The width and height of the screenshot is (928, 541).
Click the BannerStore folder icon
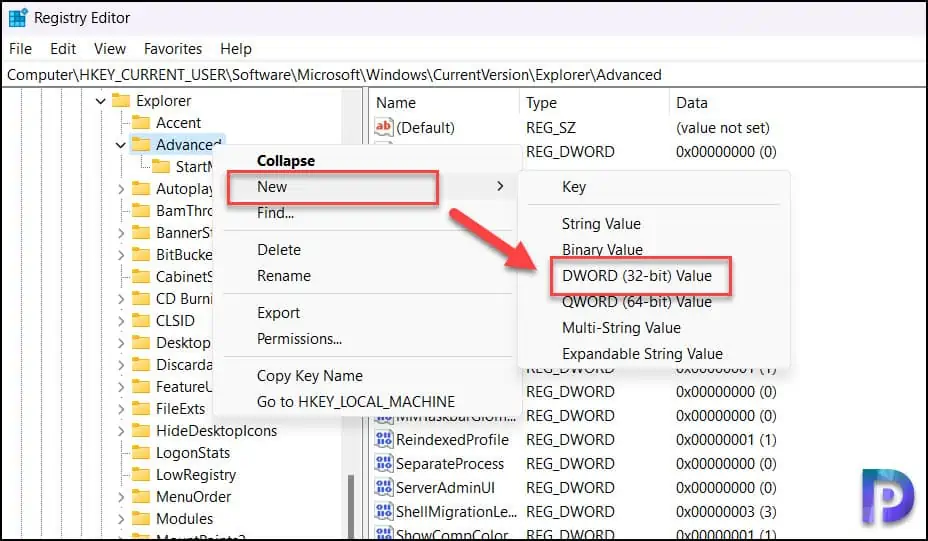point(141,233)
